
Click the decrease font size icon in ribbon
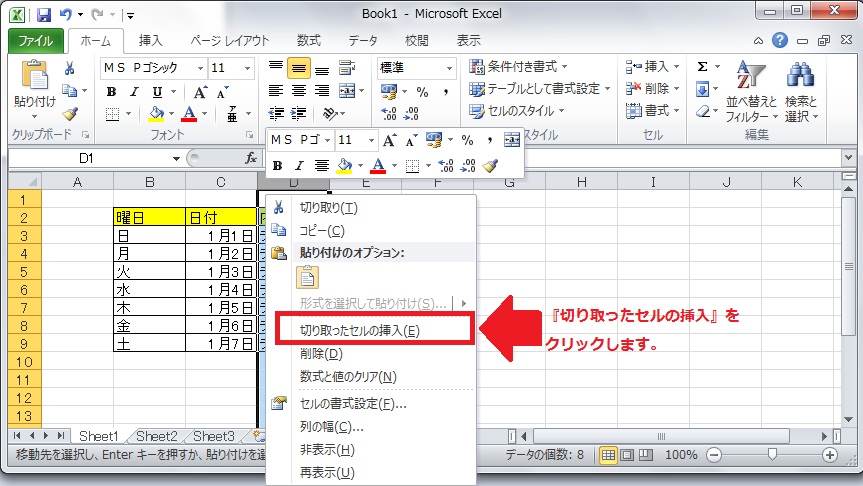(222, 92)
